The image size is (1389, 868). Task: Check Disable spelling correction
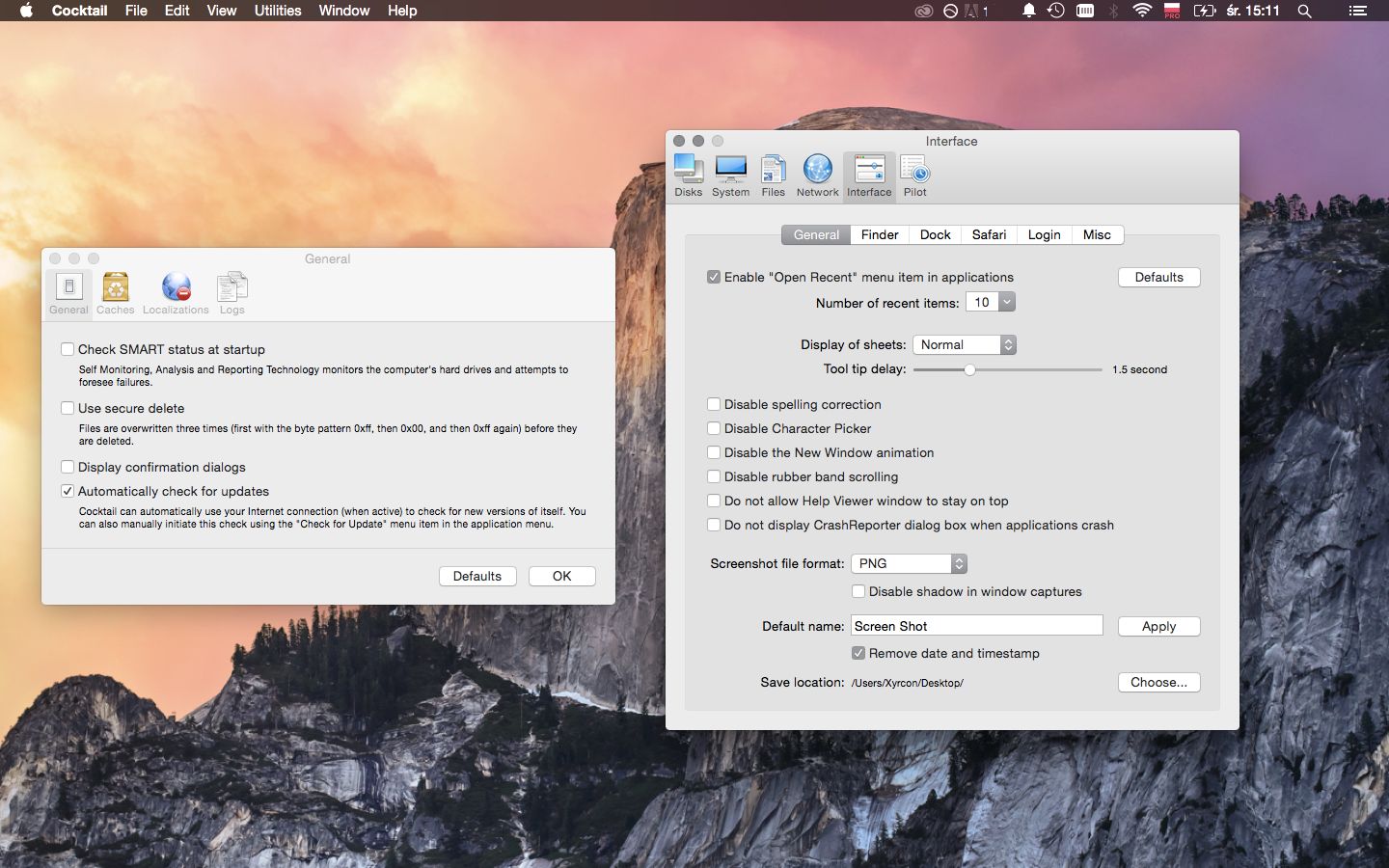(x=714, y=404)
